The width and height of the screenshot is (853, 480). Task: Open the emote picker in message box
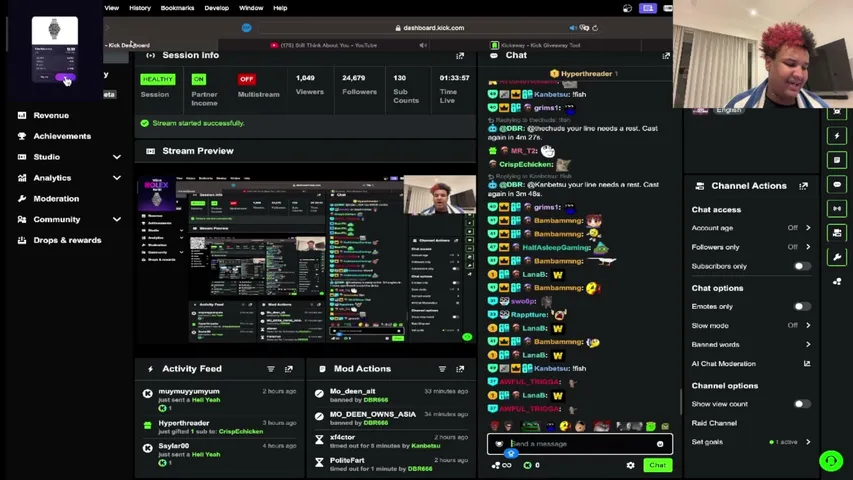660,444
